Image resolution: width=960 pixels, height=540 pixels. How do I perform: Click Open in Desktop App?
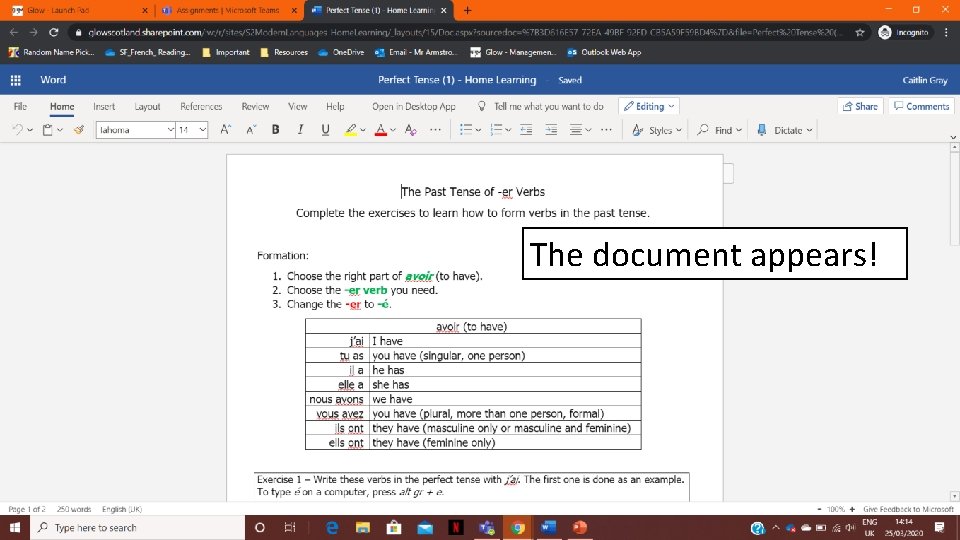[x=414, y=107]
